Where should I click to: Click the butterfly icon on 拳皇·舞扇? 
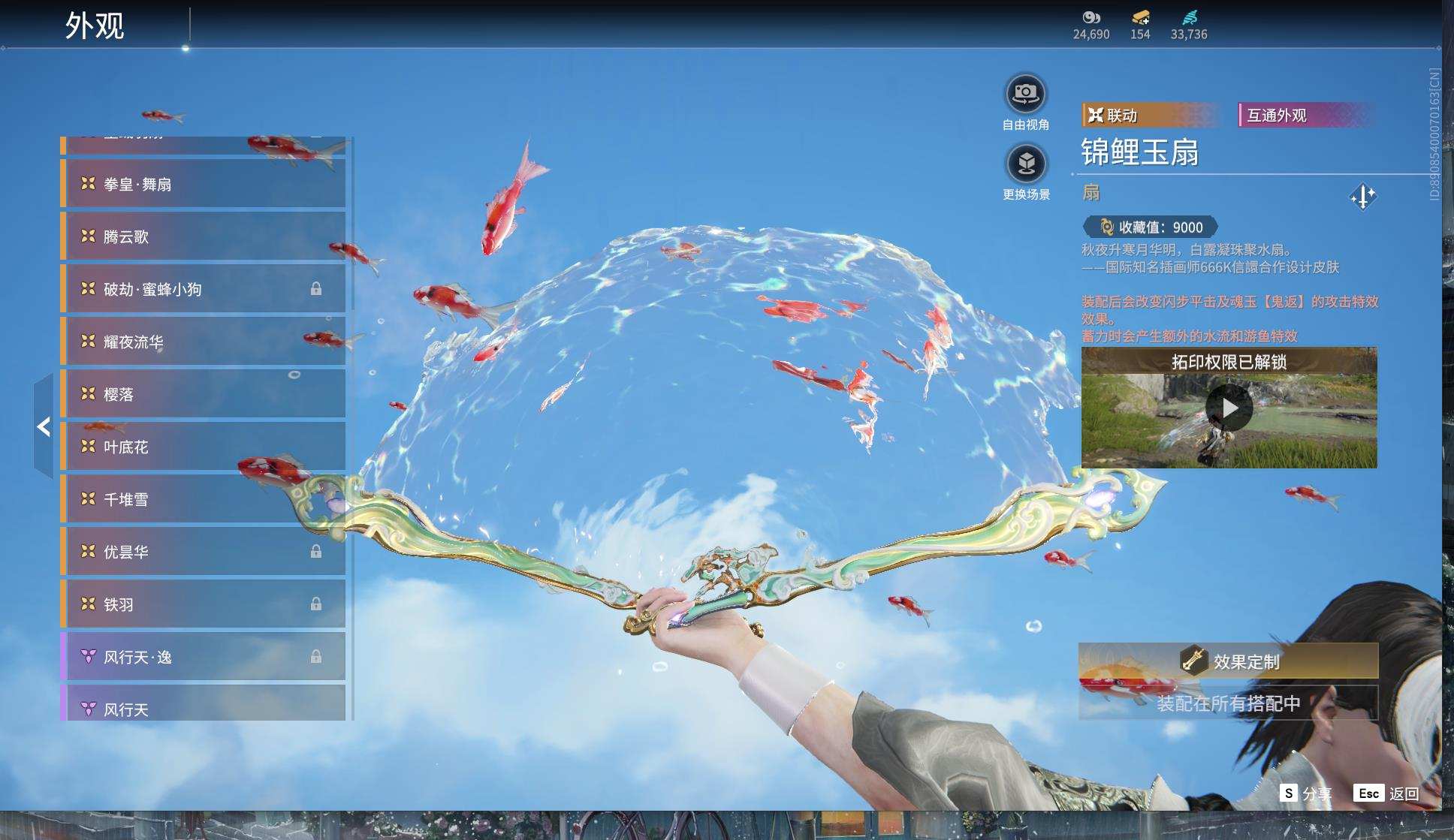click(x=88, y=183)
